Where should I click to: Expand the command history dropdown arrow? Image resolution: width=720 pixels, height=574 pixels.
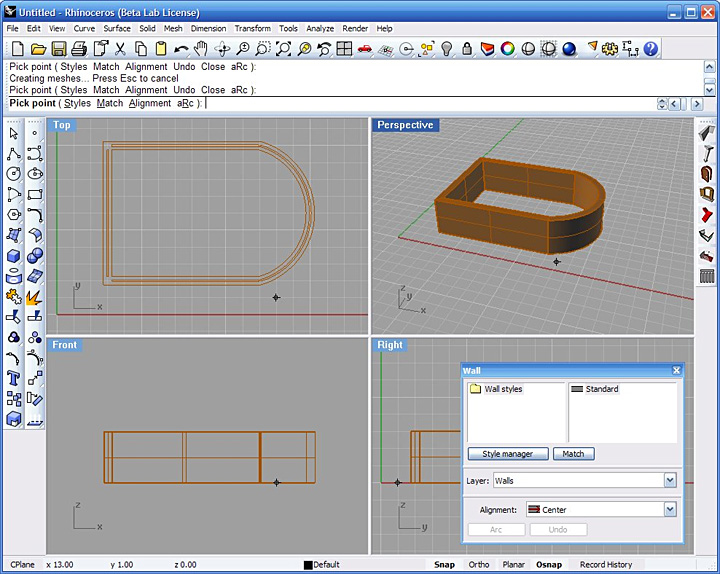(662, 103)
